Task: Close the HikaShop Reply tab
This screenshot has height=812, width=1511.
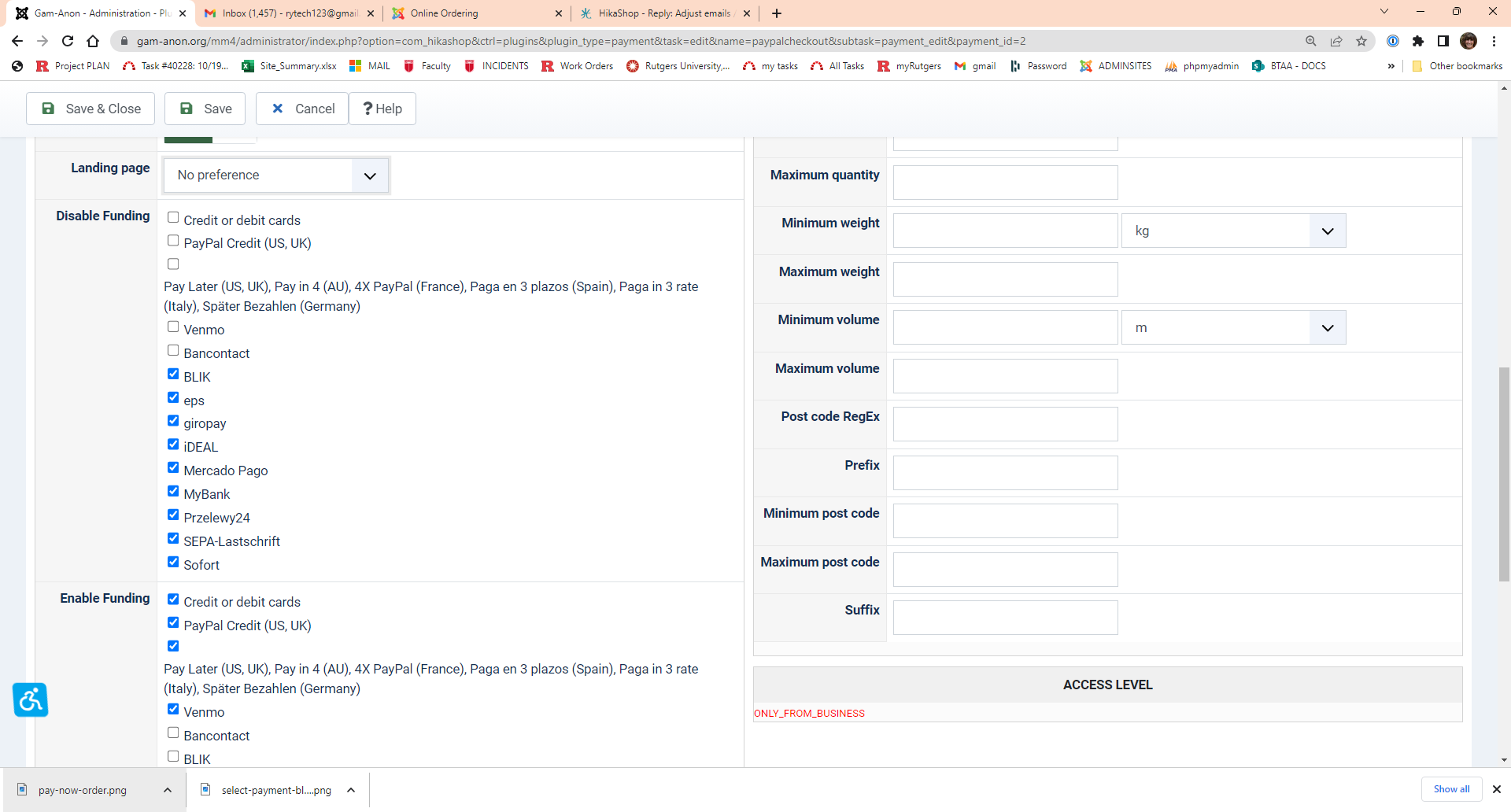Action: [x=747, y=13]
